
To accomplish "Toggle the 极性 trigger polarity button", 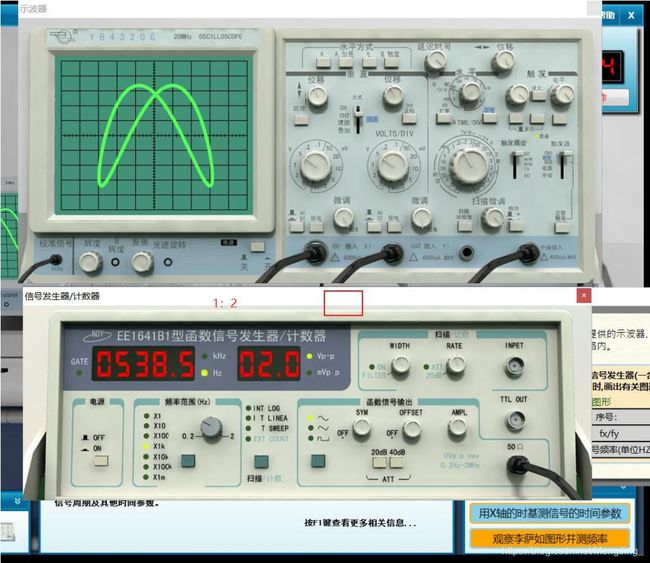I will (x=515, y=226).
